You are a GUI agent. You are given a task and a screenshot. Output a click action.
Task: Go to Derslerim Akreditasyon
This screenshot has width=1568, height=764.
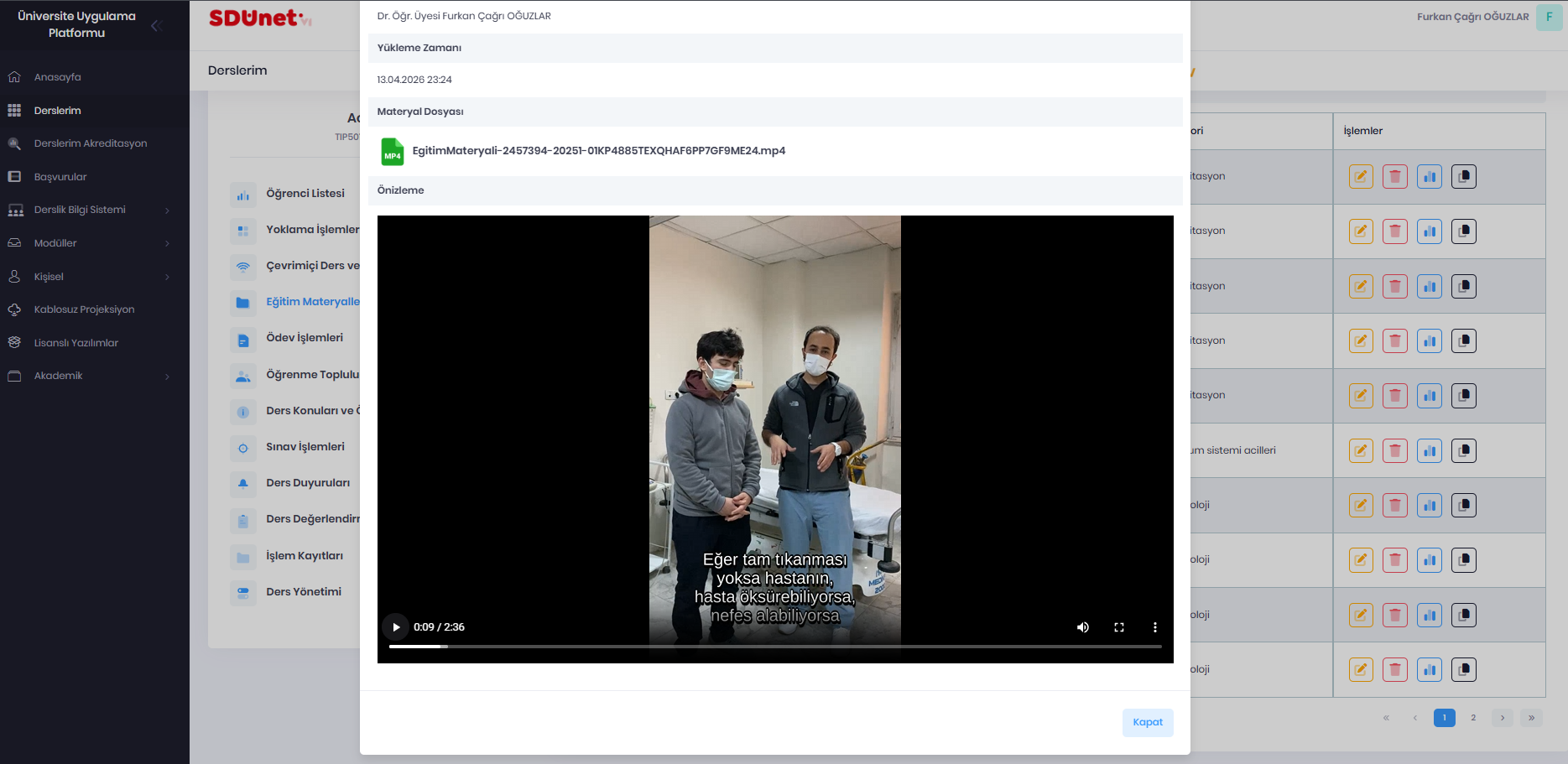click(90, 143)
